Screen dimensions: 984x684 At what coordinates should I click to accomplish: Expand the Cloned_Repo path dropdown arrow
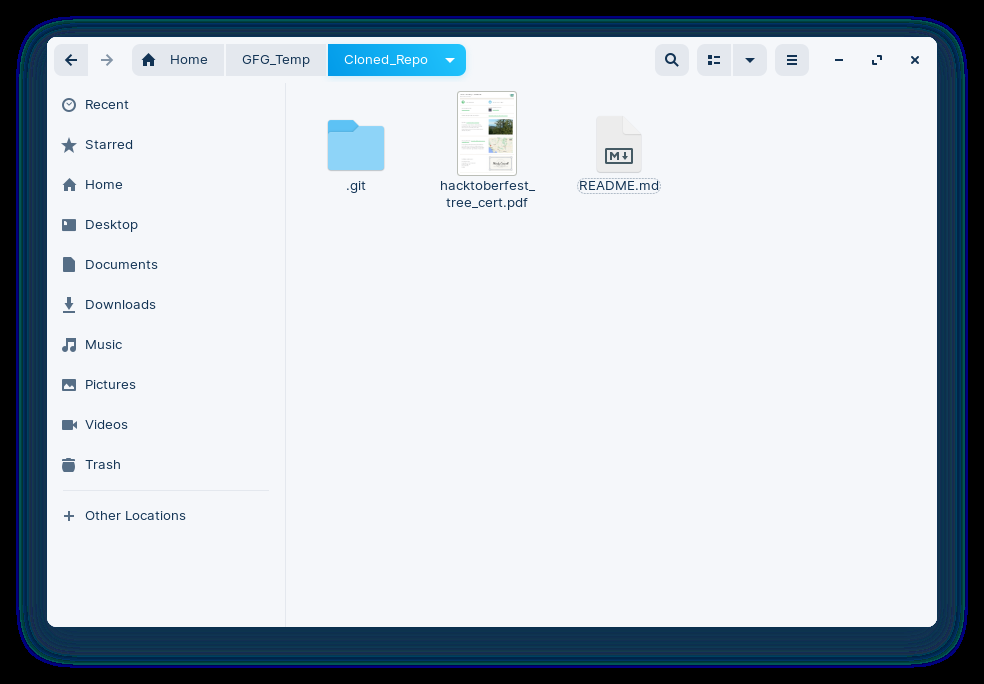tap(450, 60)
